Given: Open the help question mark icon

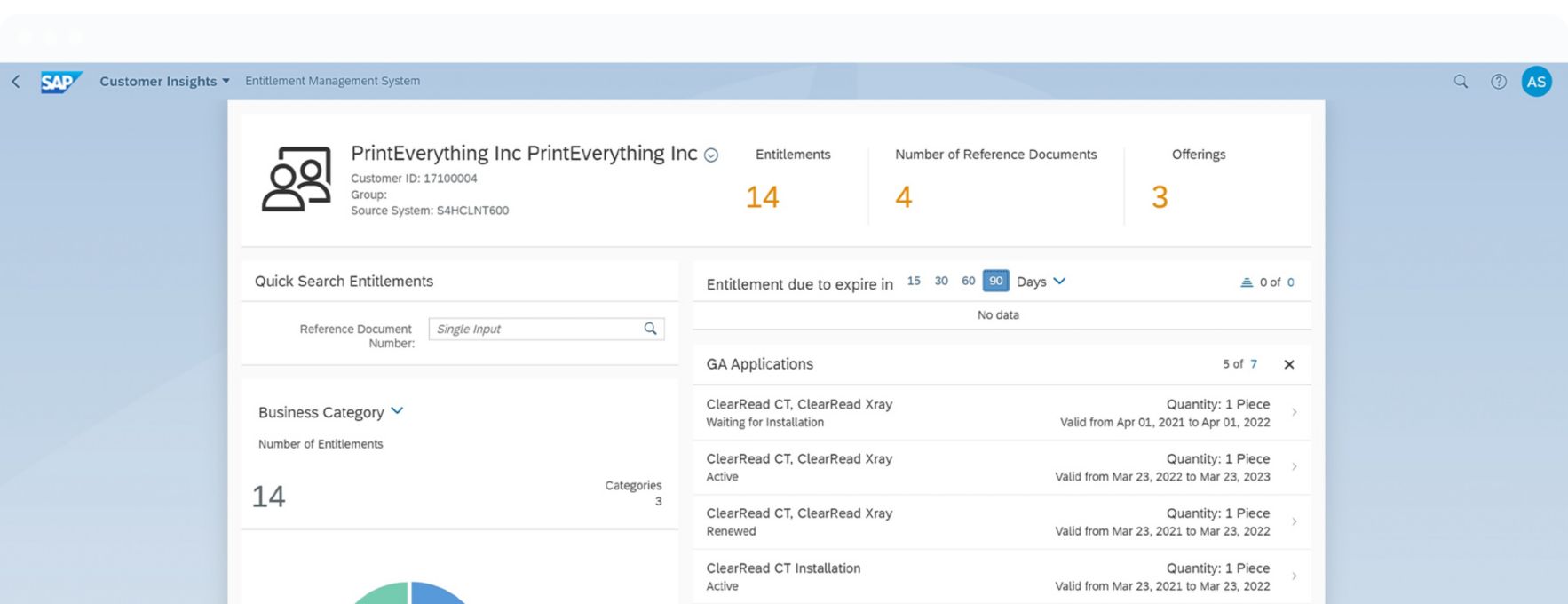Looking at the screenshot, I should coord(1498,82).
